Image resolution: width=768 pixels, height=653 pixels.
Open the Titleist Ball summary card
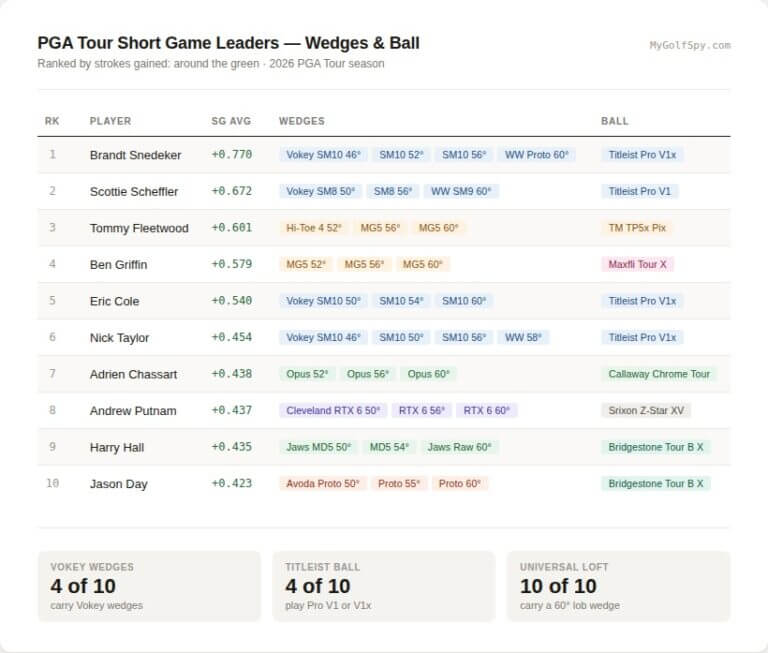pos(384,586)
